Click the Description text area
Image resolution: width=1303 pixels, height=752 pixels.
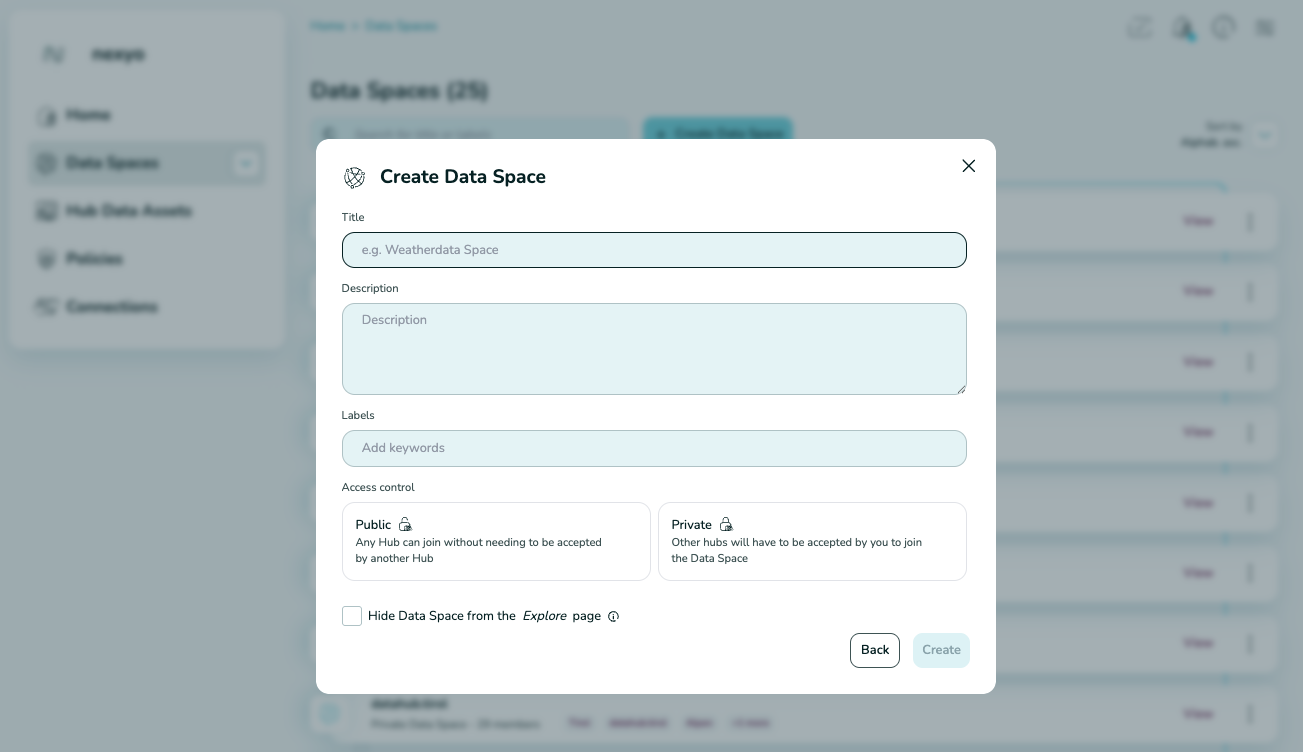tap(654, 349)
